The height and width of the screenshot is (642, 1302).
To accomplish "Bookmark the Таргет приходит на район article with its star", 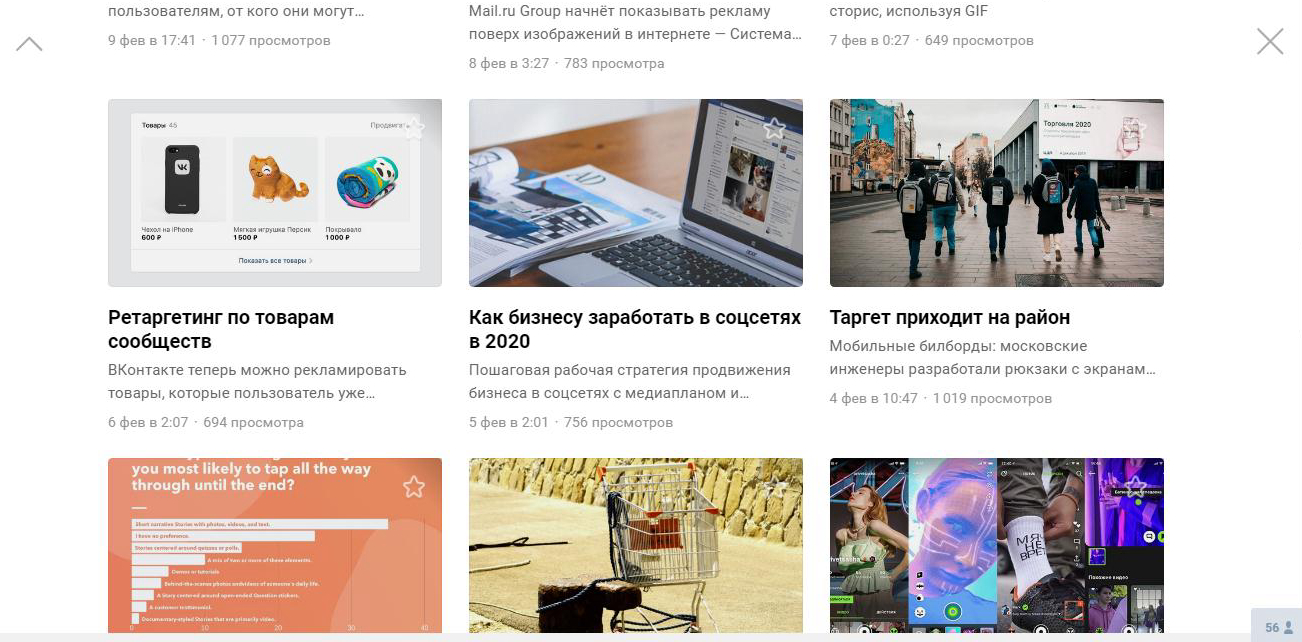I will point(1136,128).
